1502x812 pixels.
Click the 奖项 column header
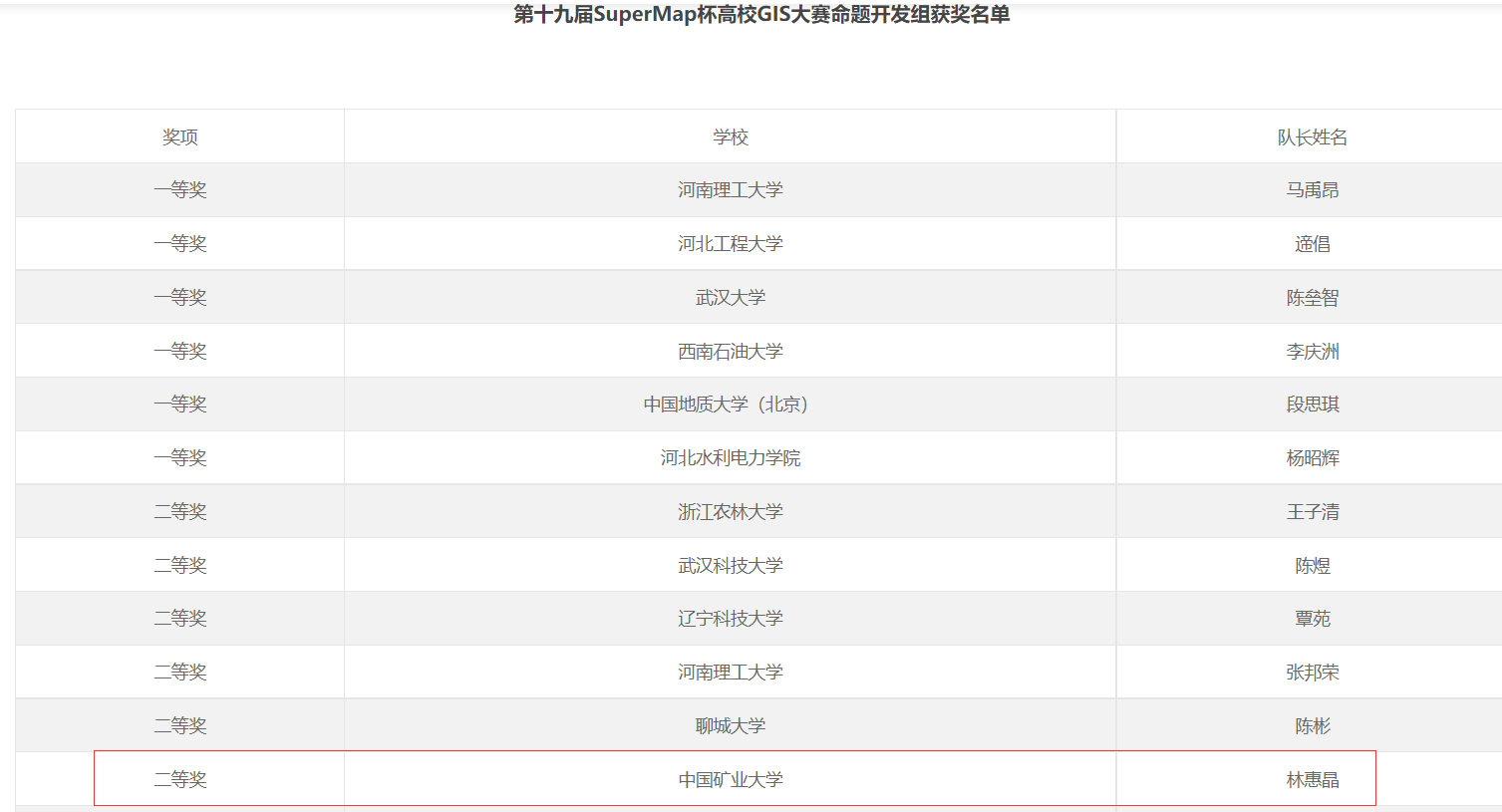coord(180,137)
